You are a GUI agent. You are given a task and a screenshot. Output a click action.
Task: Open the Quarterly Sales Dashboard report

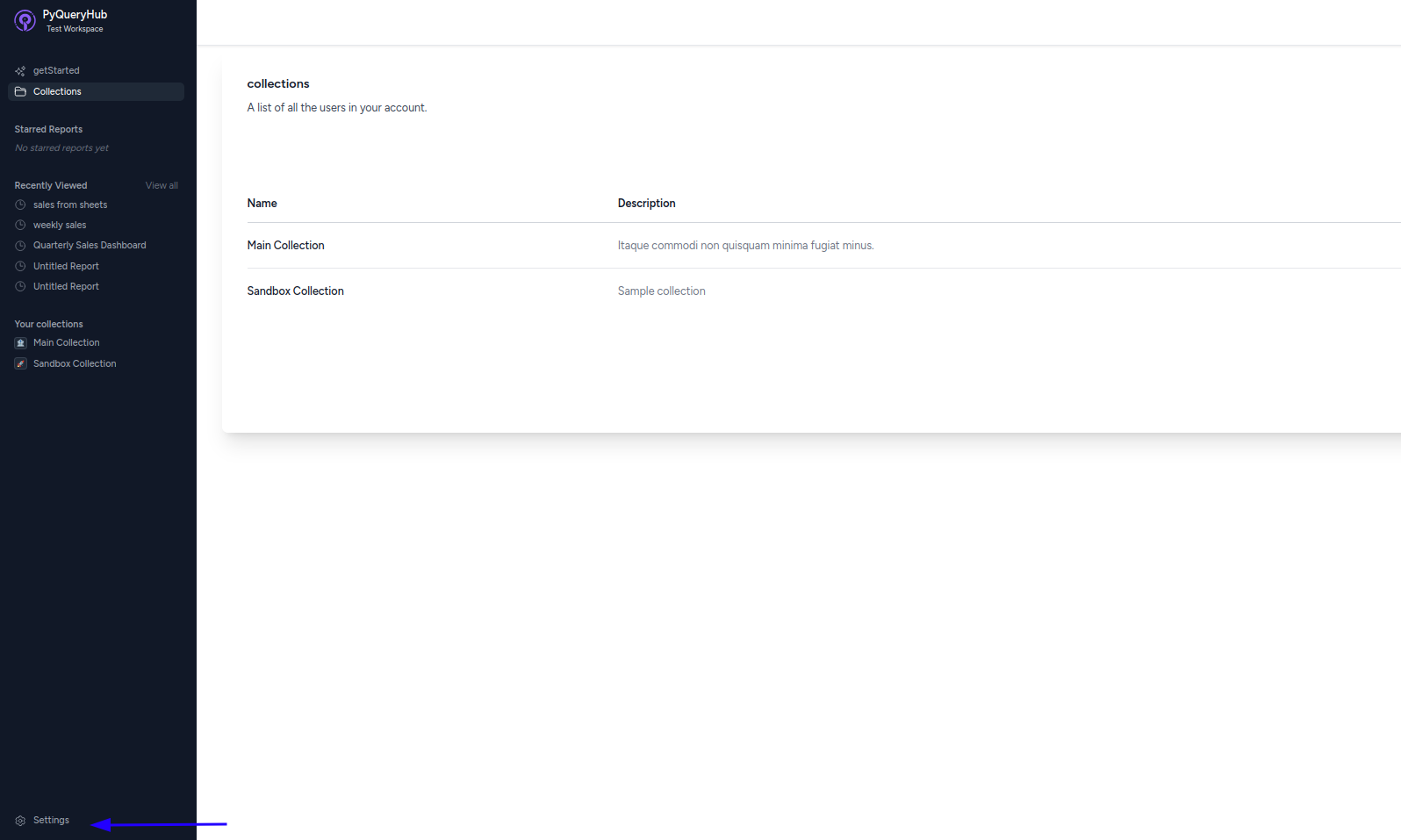[90, 246]
